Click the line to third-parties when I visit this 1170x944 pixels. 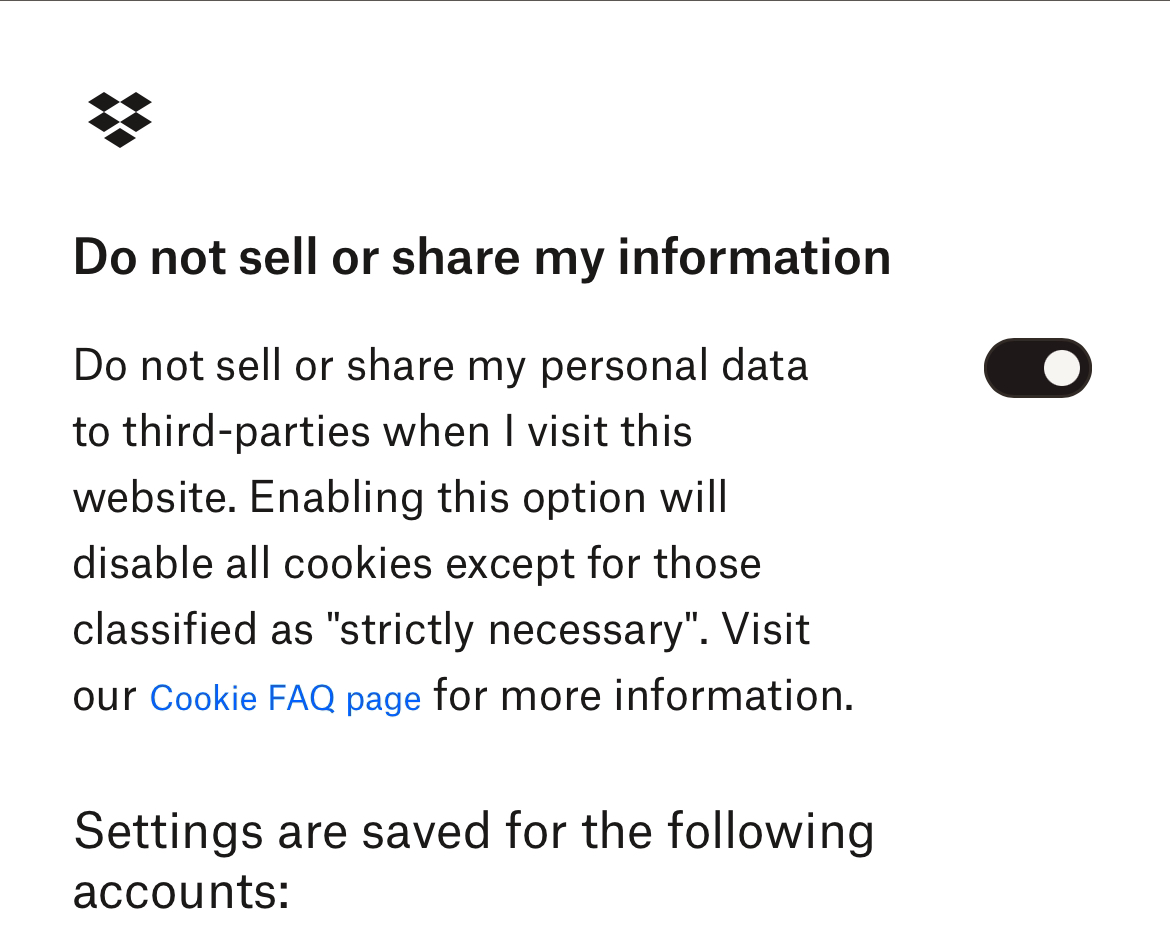383,432
